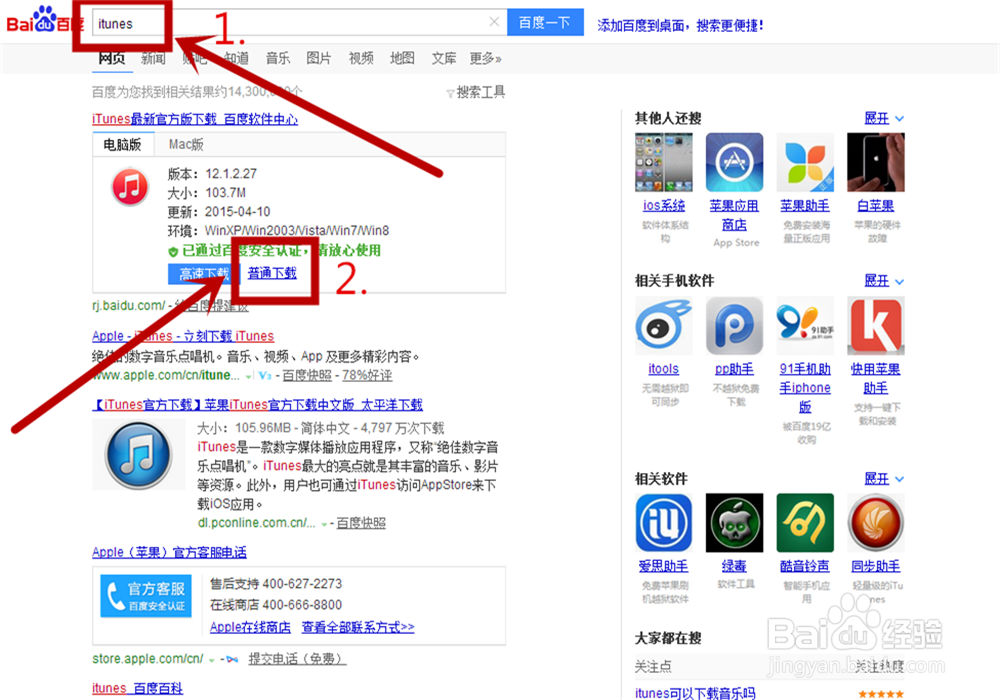Open the 快用苹果助手 text link

[876, 378]
